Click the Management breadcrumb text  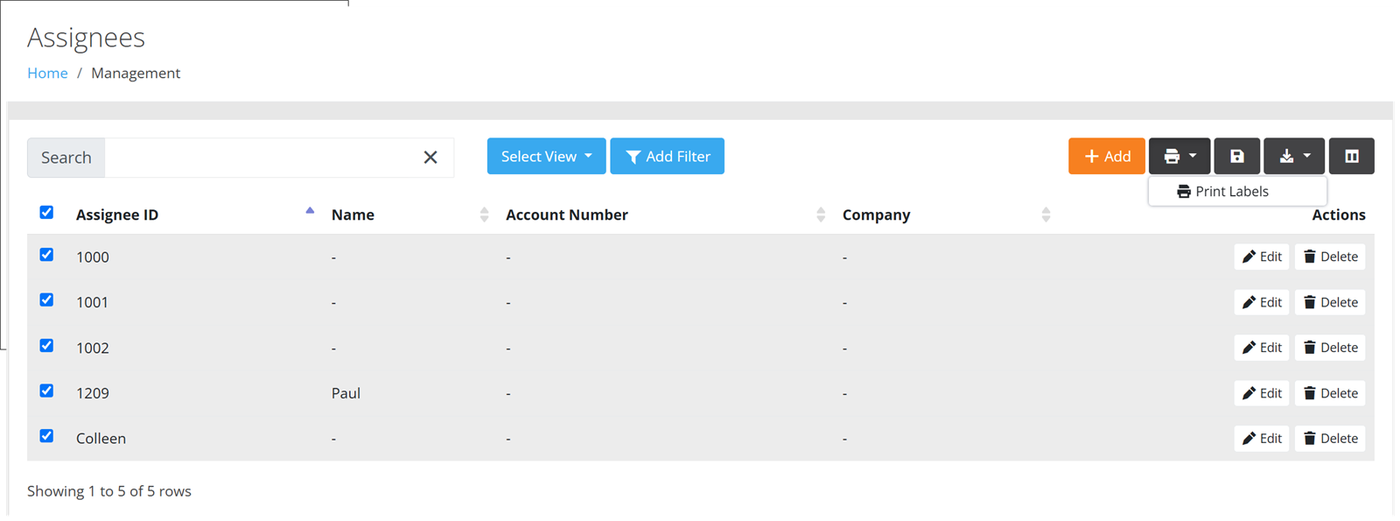(x=136, y=73)
